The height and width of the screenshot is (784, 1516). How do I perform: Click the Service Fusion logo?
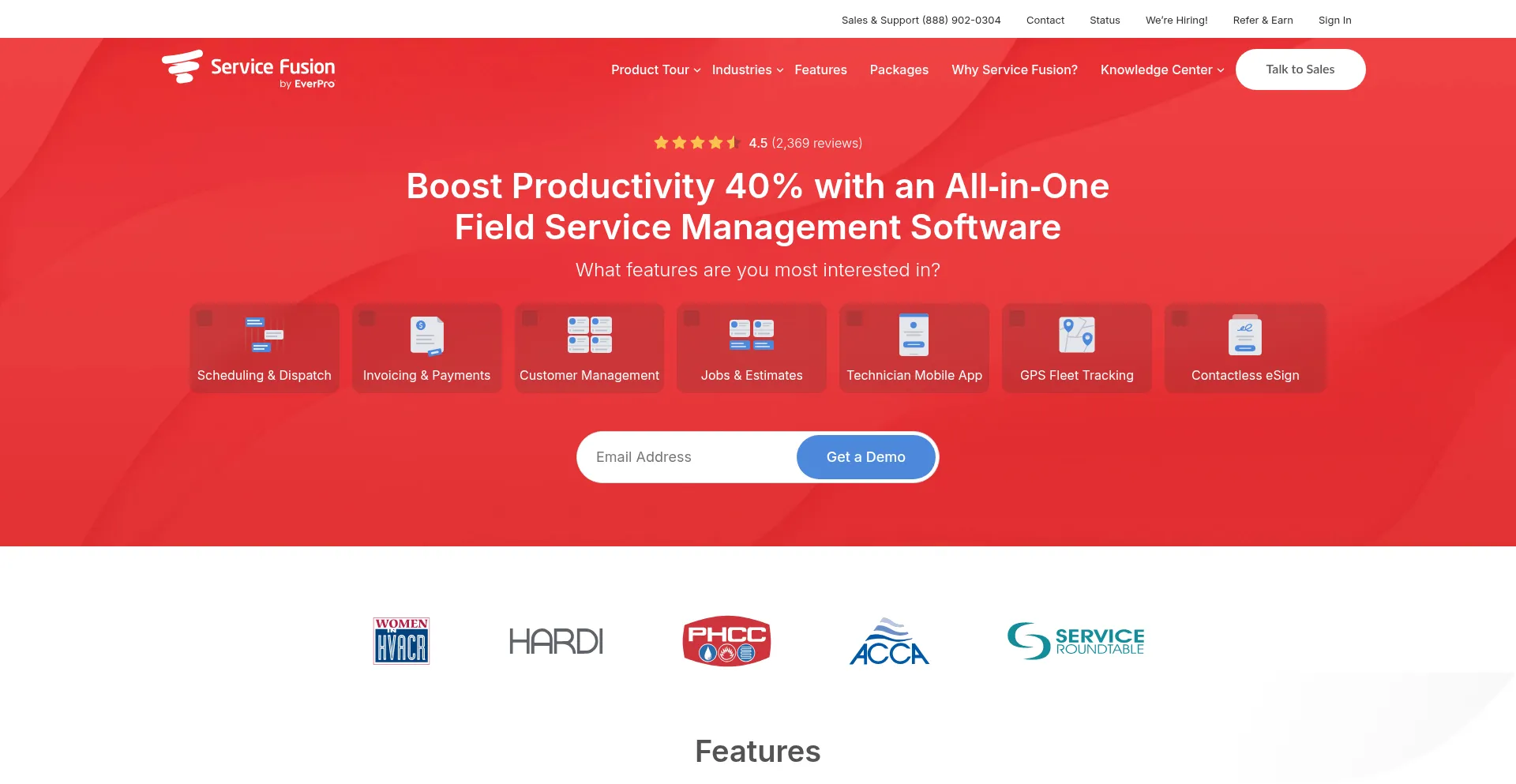tap(248, 69)
